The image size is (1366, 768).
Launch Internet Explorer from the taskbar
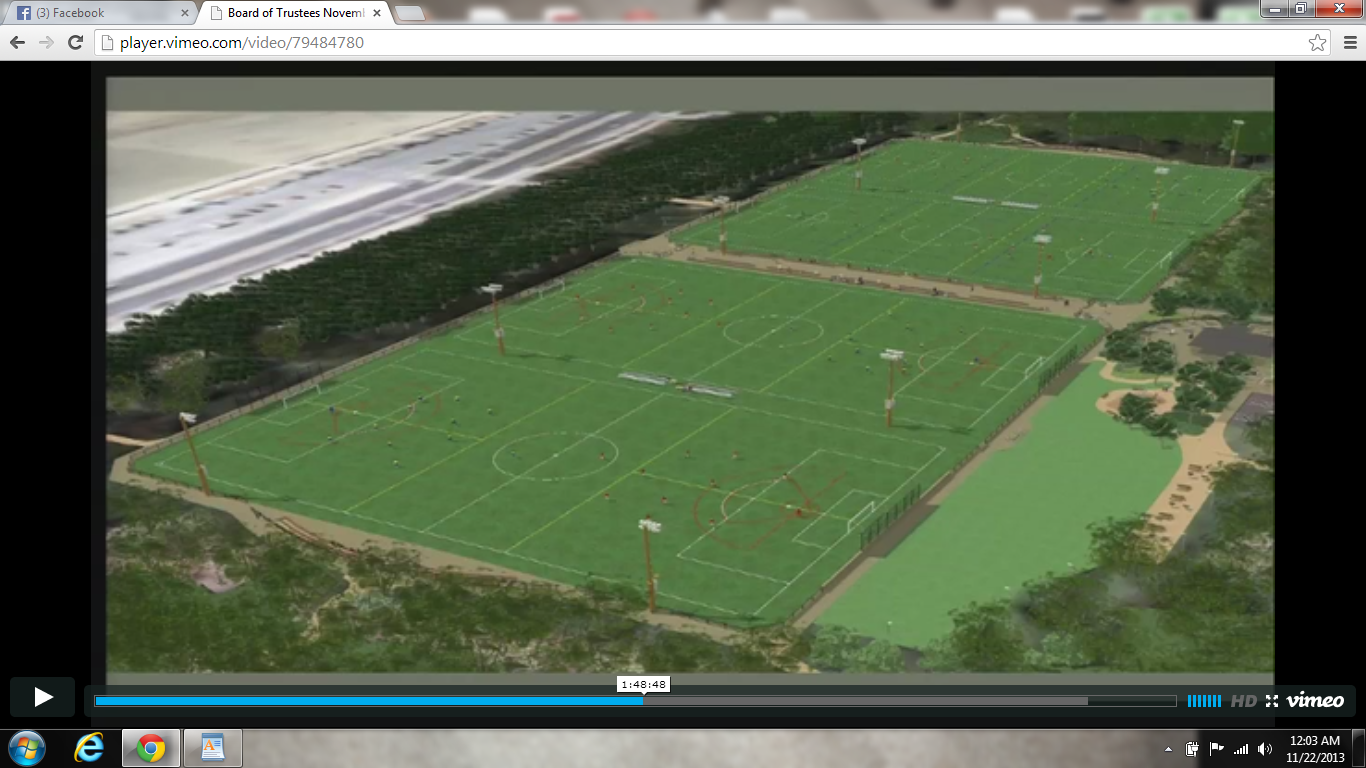pyautogui.click(x=89, y=747)
